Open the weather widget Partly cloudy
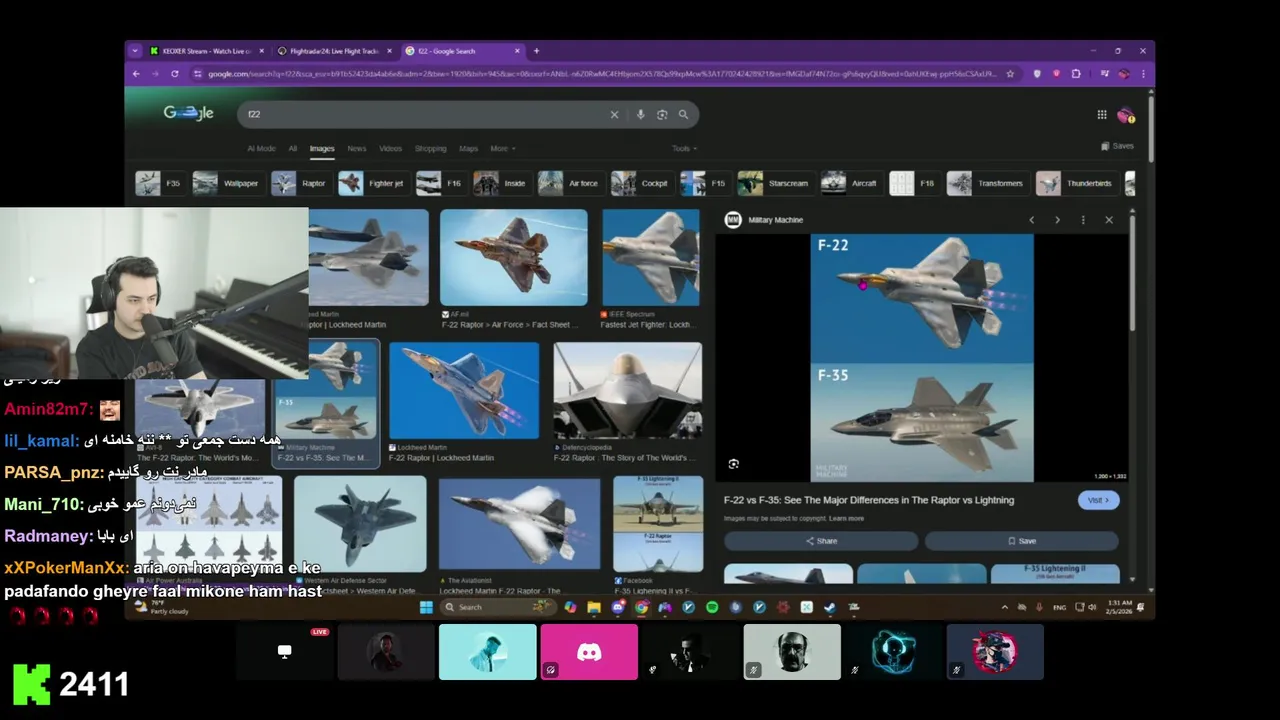Image resolution: width=1280 pixels, height=720 pixels. pyautogui.click(x=160, y=607)
